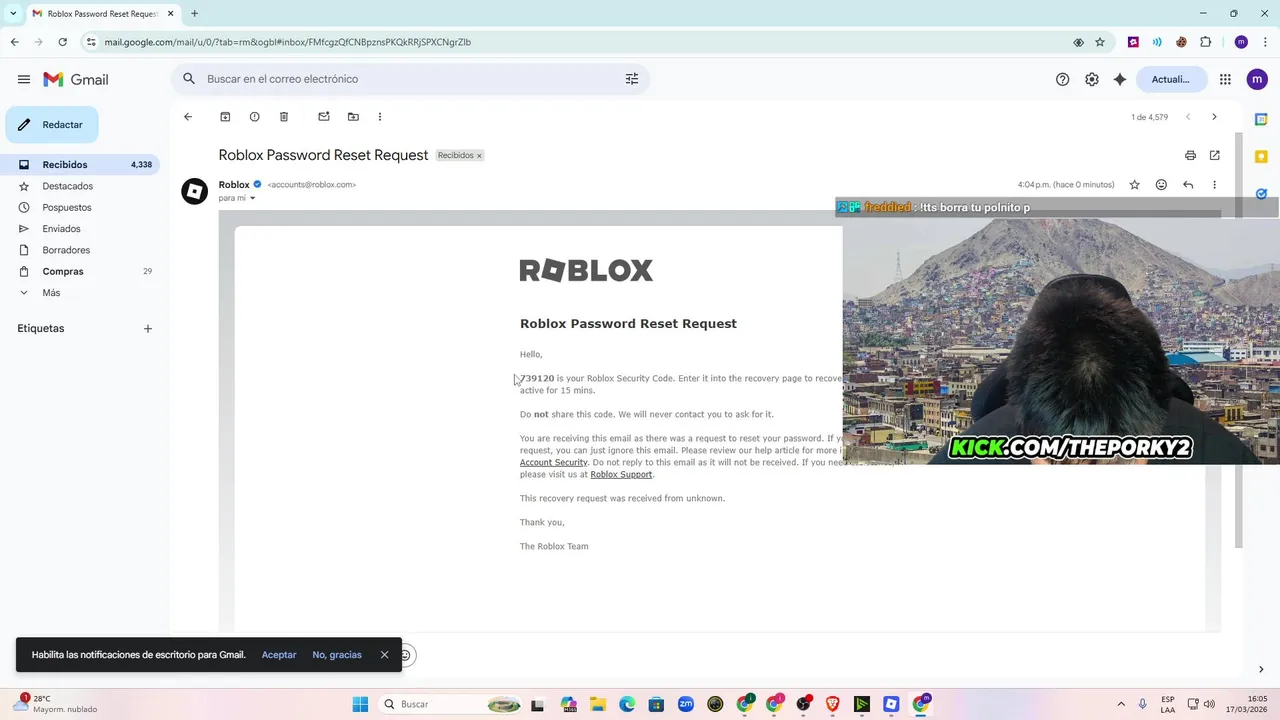This screenshot has height=720, width=1280.
Task: Open Google Keep side panel
Action: pyautogui.click(x=1261, y=156)
